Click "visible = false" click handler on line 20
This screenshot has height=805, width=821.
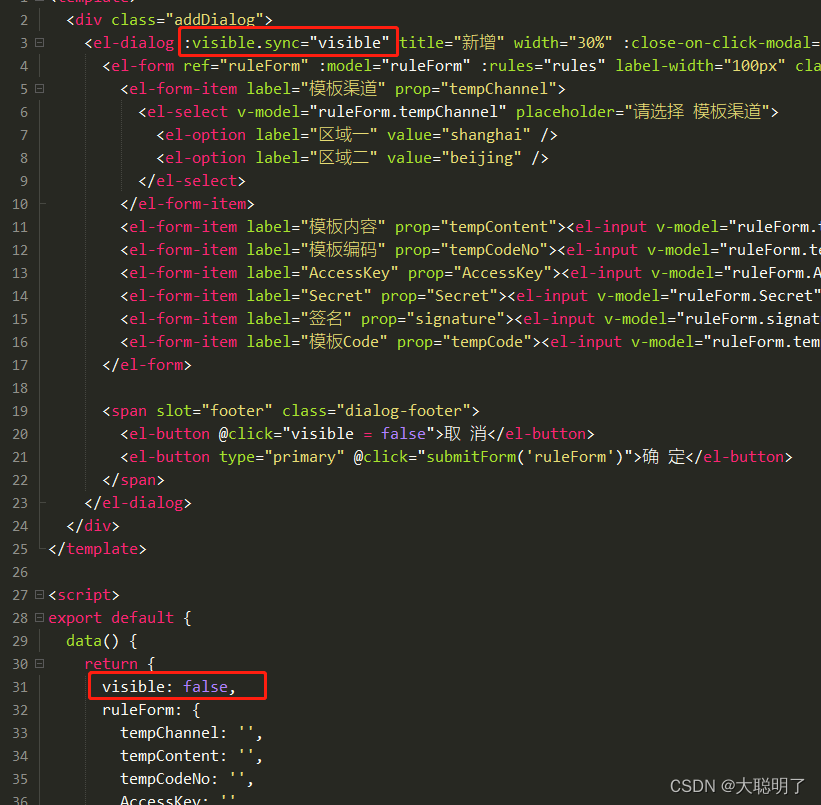[358, 434]
